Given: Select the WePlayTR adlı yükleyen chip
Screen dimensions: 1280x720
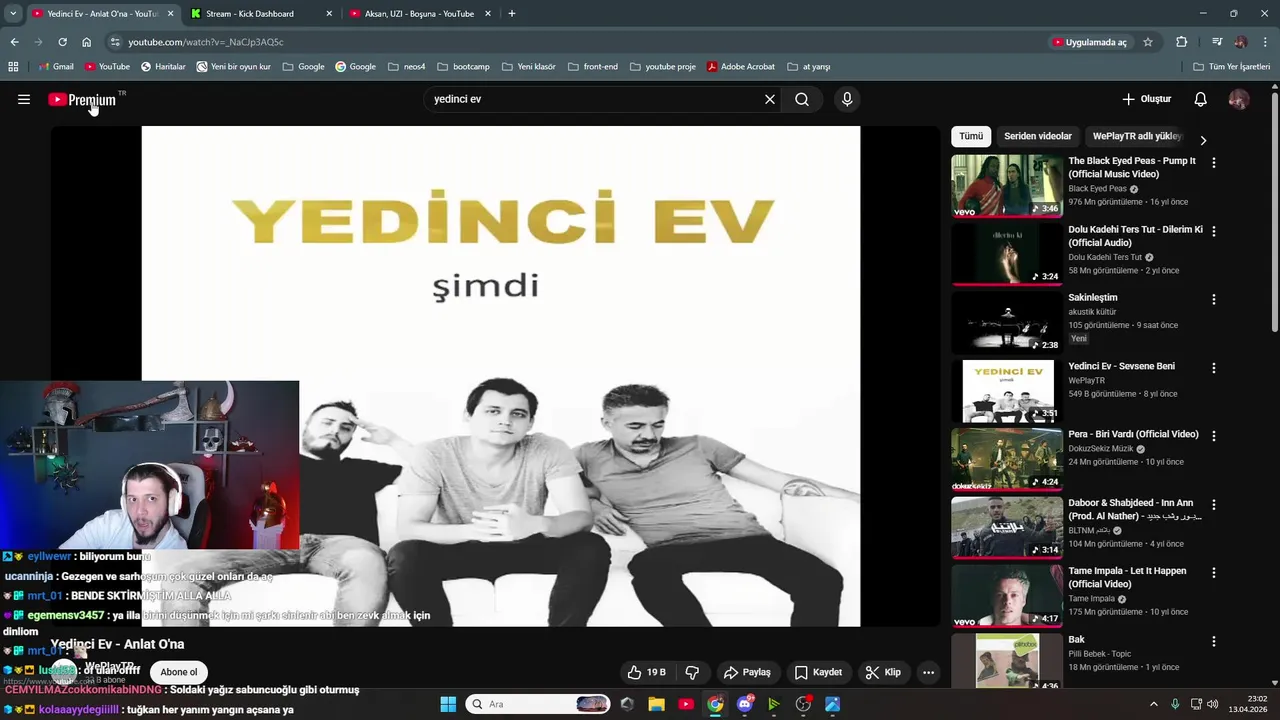Looking at the screenshot, I should pyautogui.click(x=1137, y=136).
